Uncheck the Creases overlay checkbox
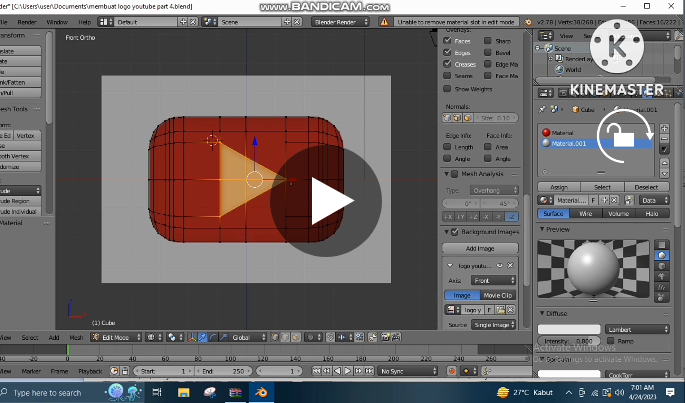This screenshot has width=685, height=403. (x=447, y=64)
